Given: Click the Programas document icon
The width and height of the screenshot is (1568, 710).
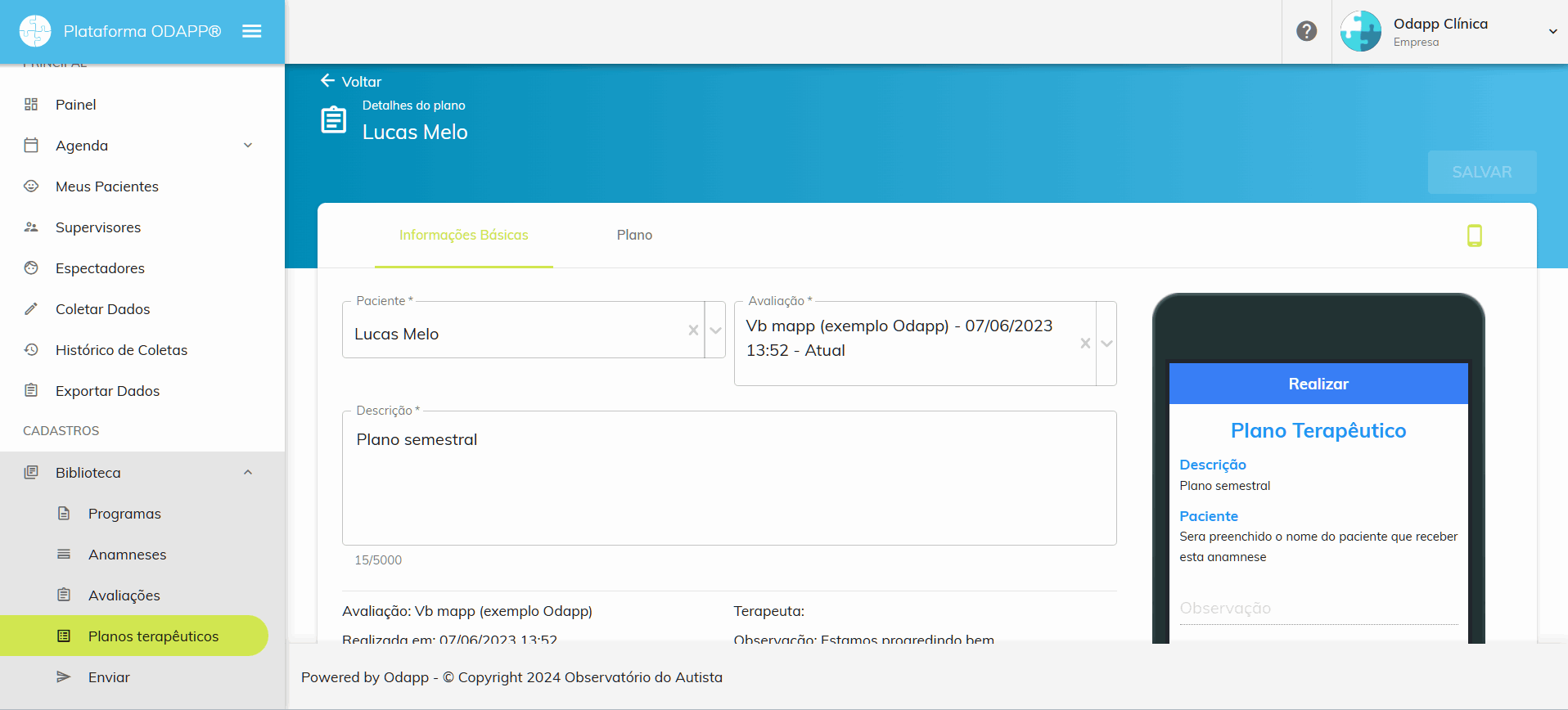Looking at the screenshot, I should (x=64, y=513).
